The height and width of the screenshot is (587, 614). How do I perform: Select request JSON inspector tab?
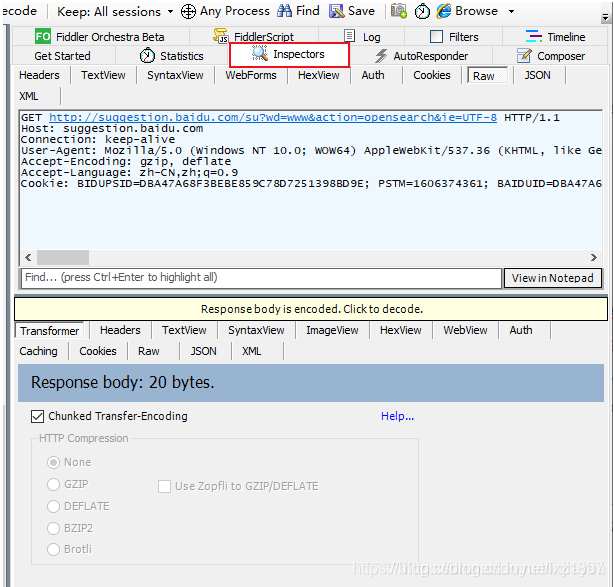tap(537, 75)
